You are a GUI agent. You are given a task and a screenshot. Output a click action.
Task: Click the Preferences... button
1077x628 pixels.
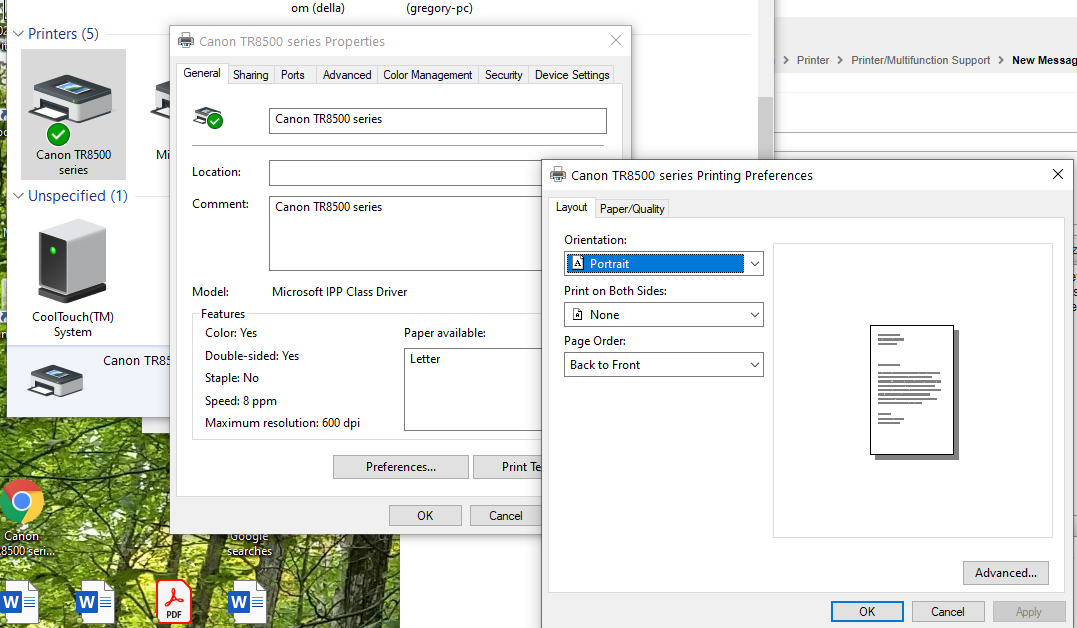click(x=400, y=467)
